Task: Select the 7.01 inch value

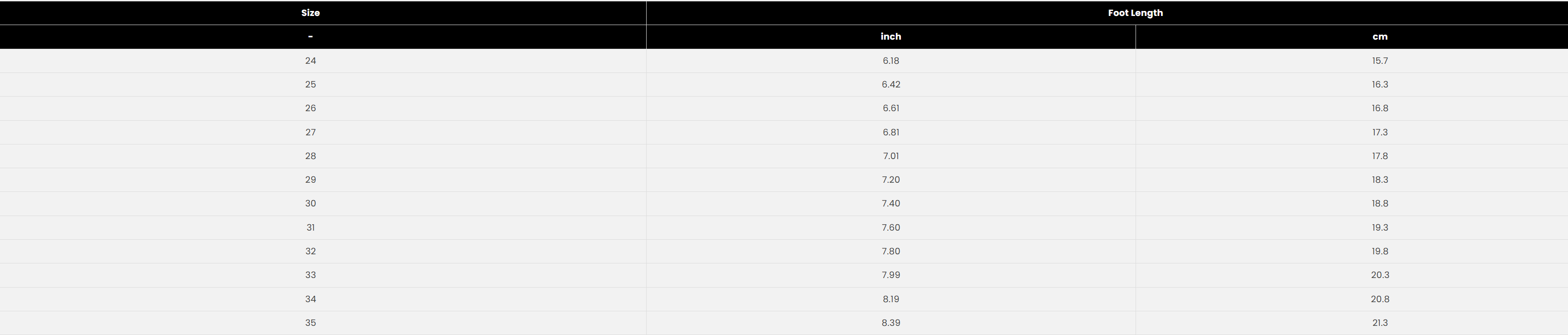Action: click(890, 156)
